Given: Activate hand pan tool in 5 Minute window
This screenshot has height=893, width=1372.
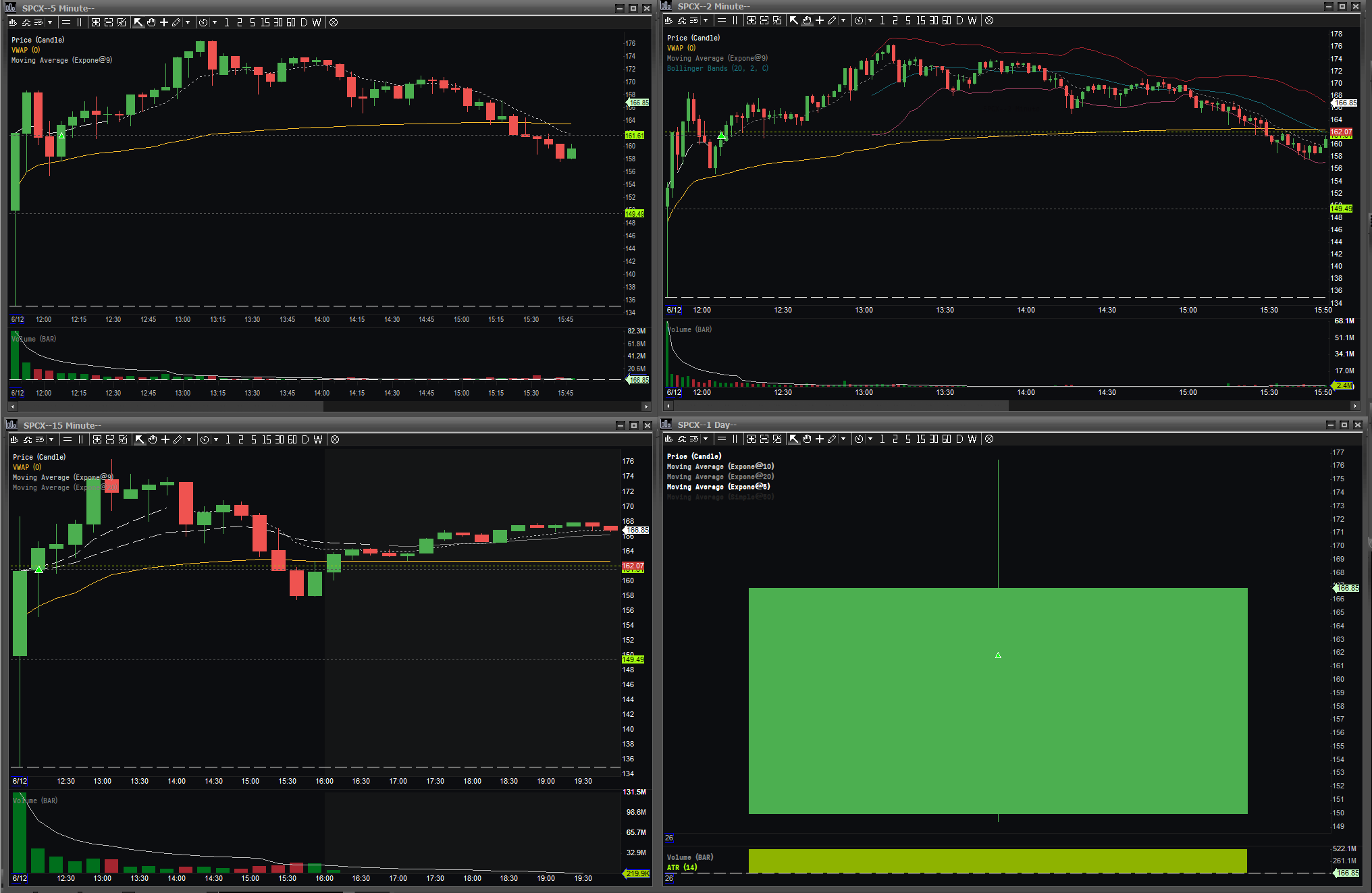Looking at the screenshot, I should [151, 22].
